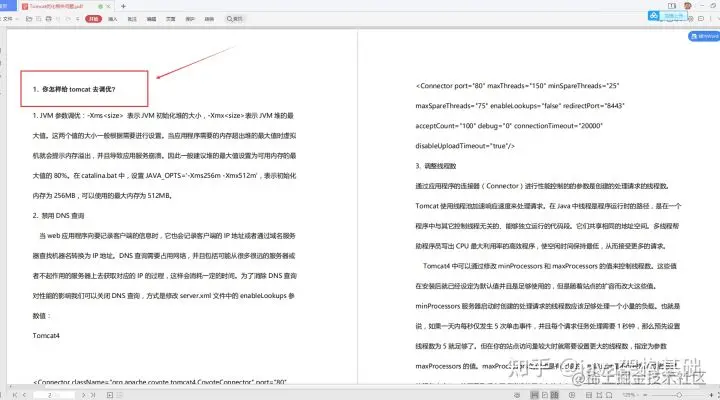Click the window layout icon near avatar
The image size is (720, 400).
(x=672, y=6)
